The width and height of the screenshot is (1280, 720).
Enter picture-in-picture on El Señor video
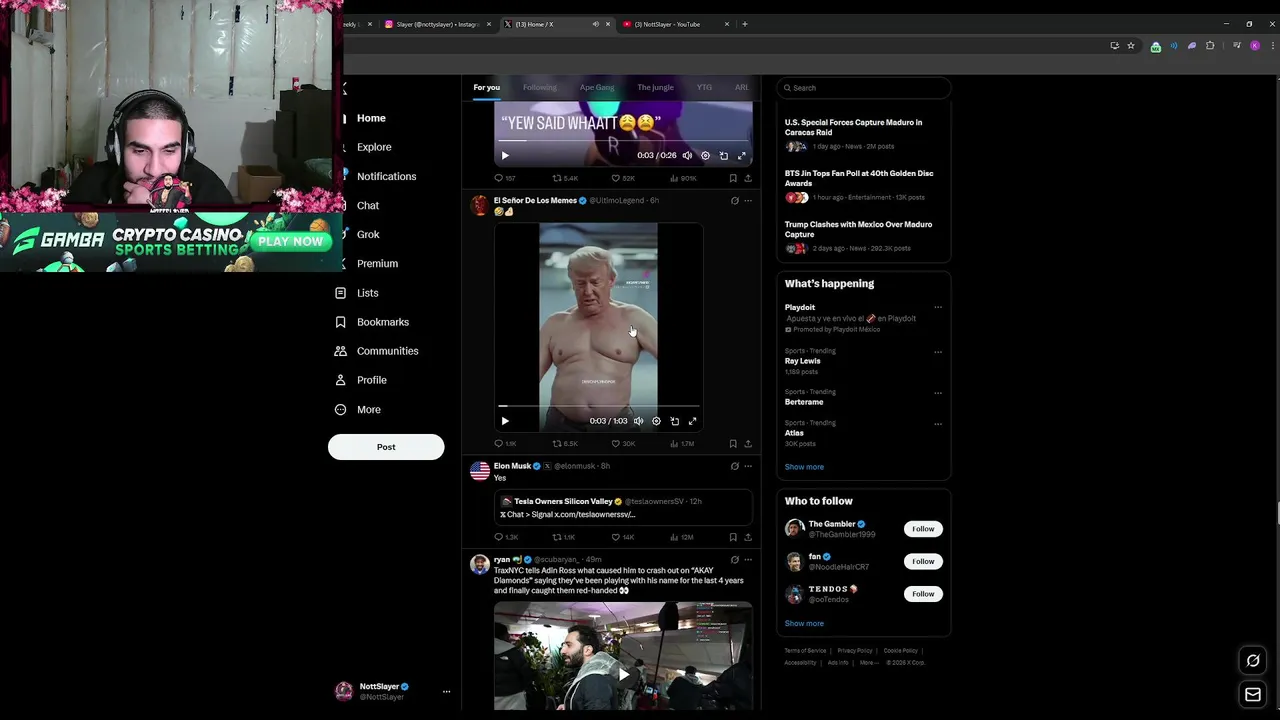pyautogui.click(x=674, y=421)
